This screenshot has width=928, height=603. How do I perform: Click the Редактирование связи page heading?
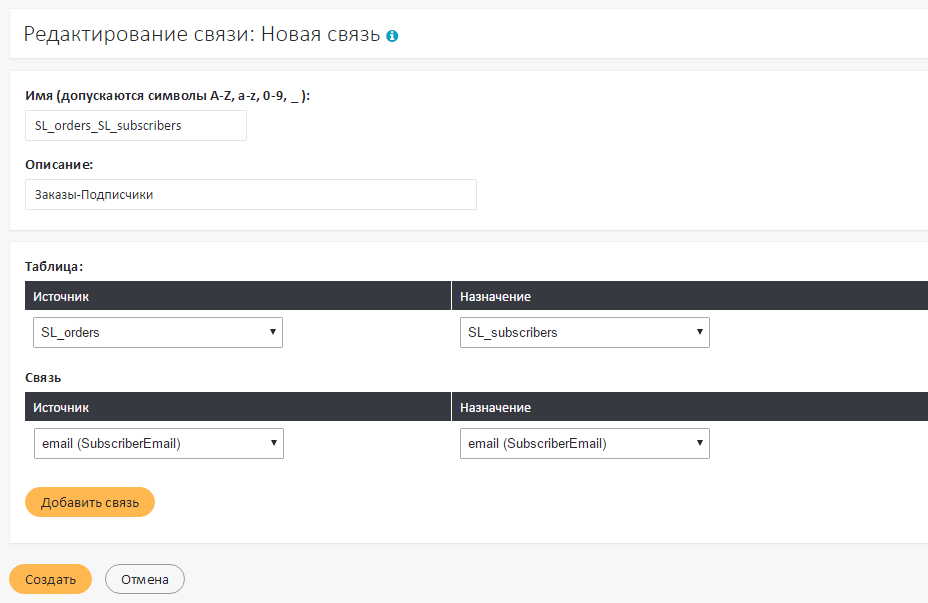point(139,35)
